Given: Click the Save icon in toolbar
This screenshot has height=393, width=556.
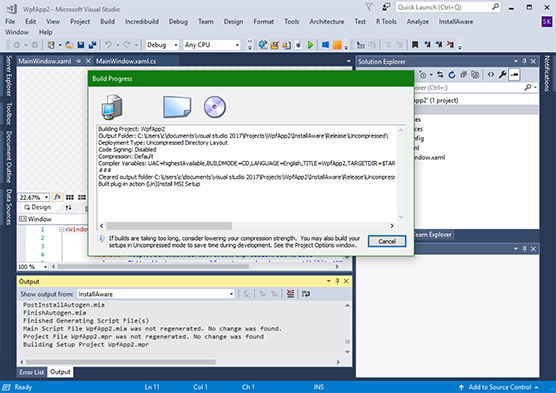Looking at the screenshot, I should 81,45.
